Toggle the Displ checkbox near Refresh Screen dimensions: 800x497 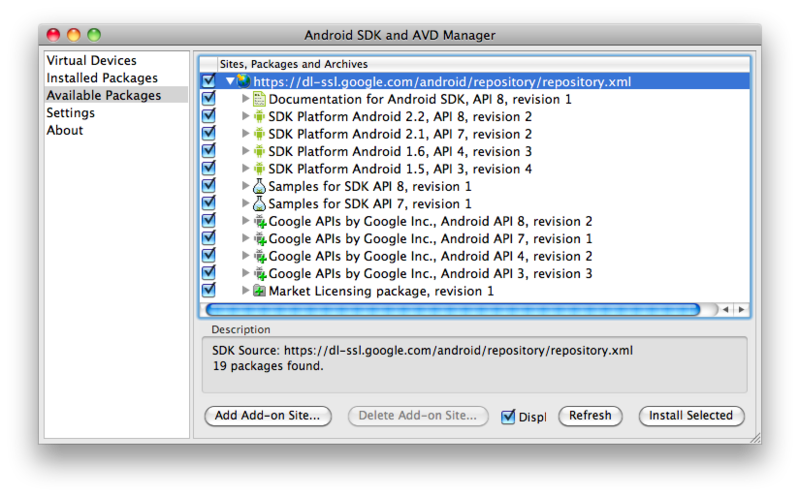coord(508,416)
